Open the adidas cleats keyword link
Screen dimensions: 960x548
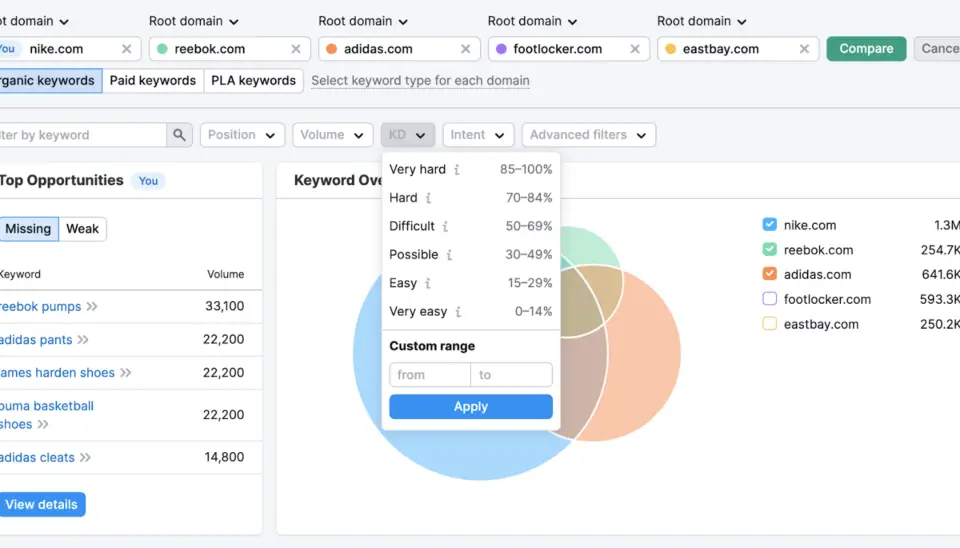coord(37,457)
